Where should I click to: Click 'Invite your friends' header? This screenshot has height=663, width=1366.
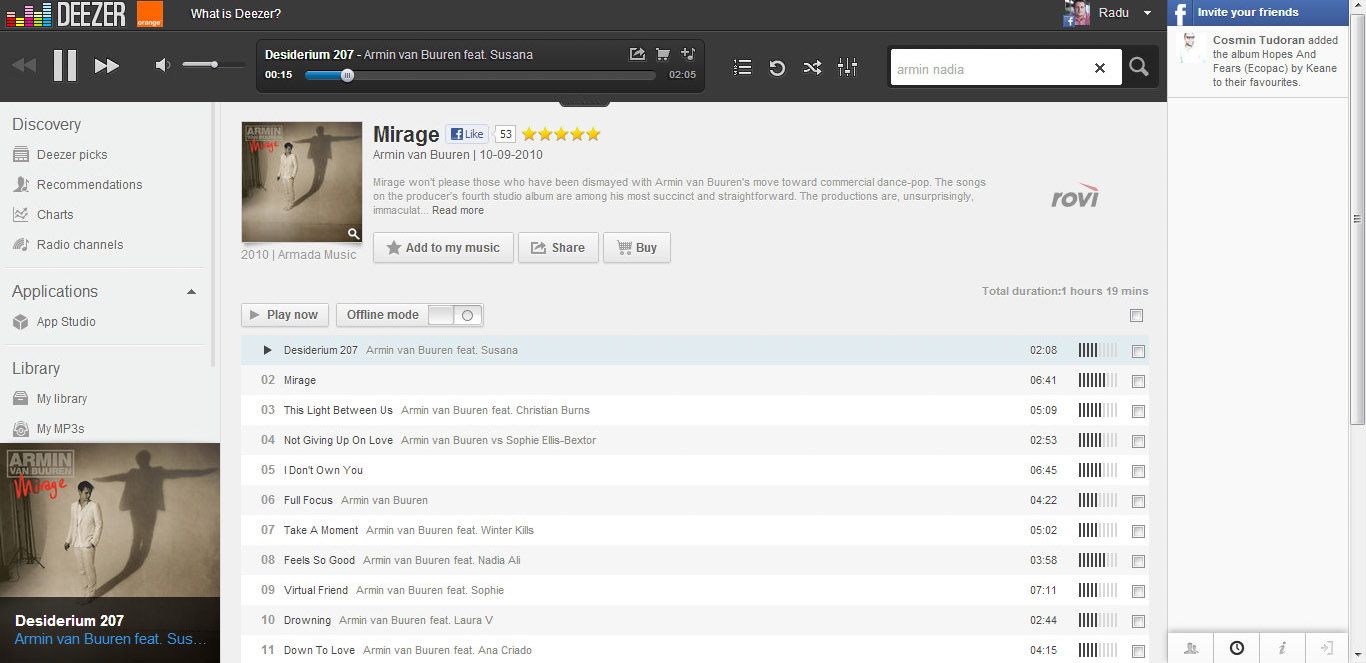(x=1248, y=13)
